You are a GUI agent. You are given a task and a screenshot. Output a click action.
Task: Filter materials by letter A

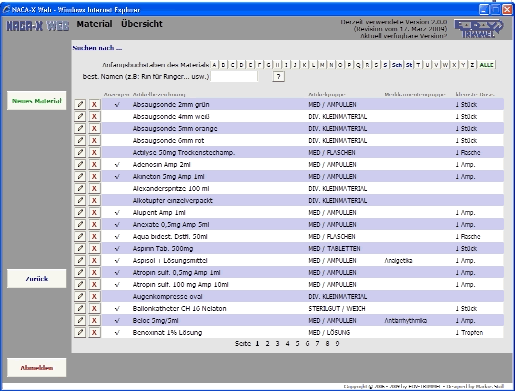click(214, 65)
